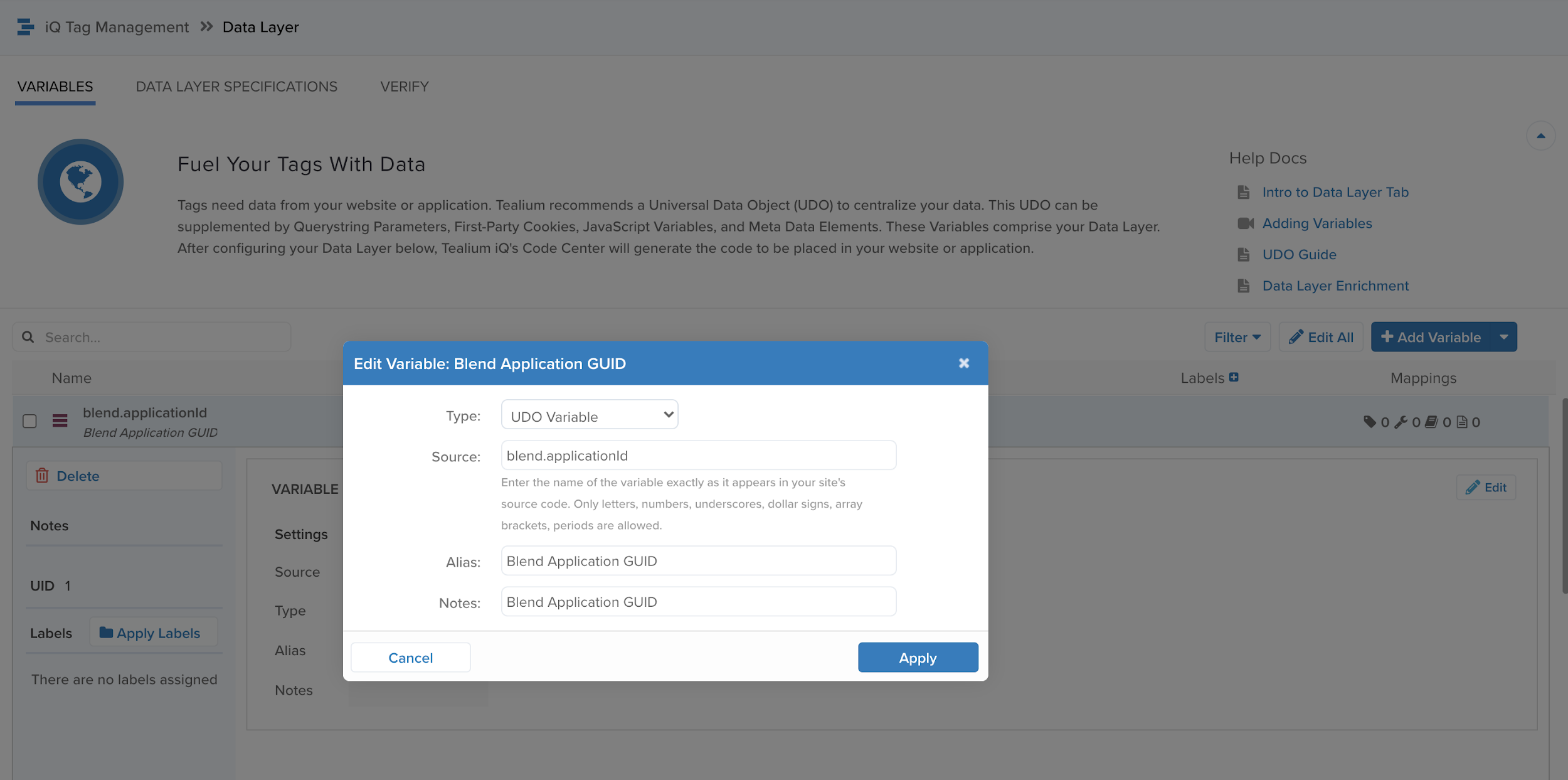The width and height of the screenshot is (1568, 780).
Task: Click the tag mappings icon in row
Action: [x=1370, y=422]
